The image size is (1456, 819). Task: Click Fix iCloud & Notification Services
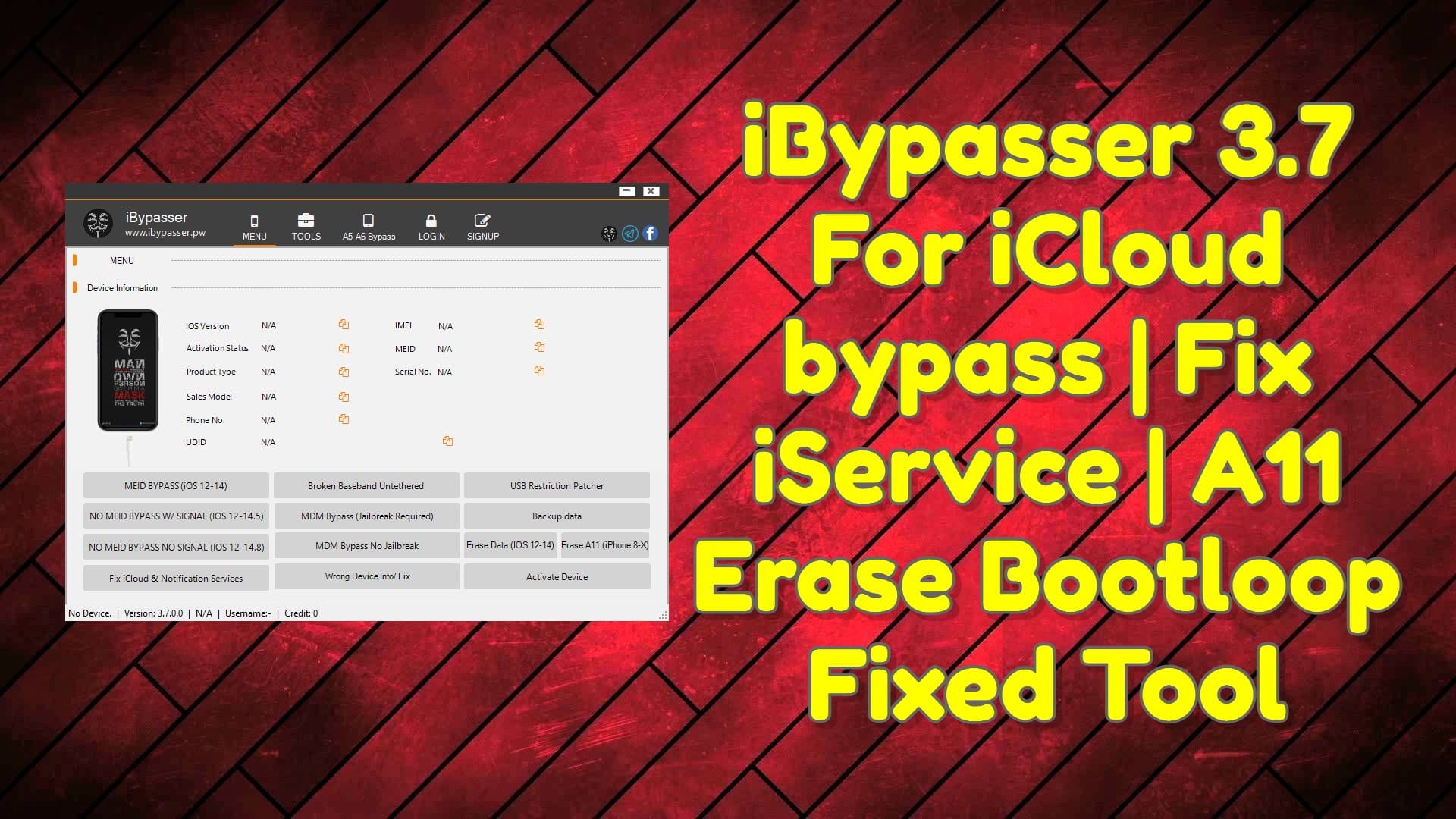[175, 578]
